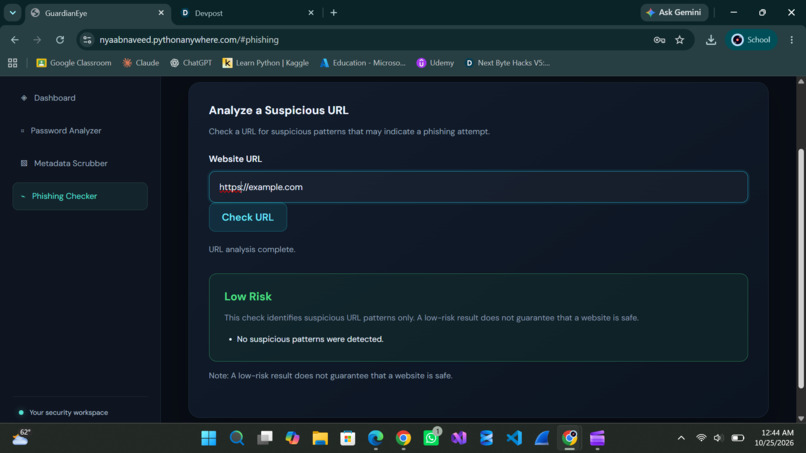Open Metadata Scrubber in sidebar
806x453 pixels.
click(70, 163)
